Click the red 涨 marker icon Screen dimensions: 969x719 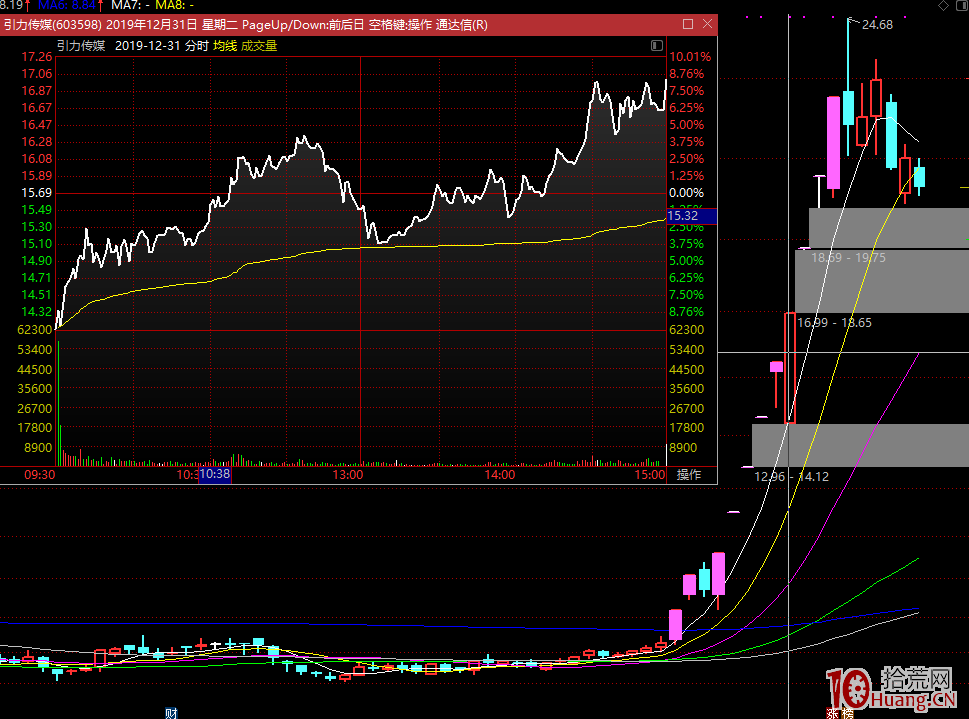pyautogui.click(x=832, y=713)
